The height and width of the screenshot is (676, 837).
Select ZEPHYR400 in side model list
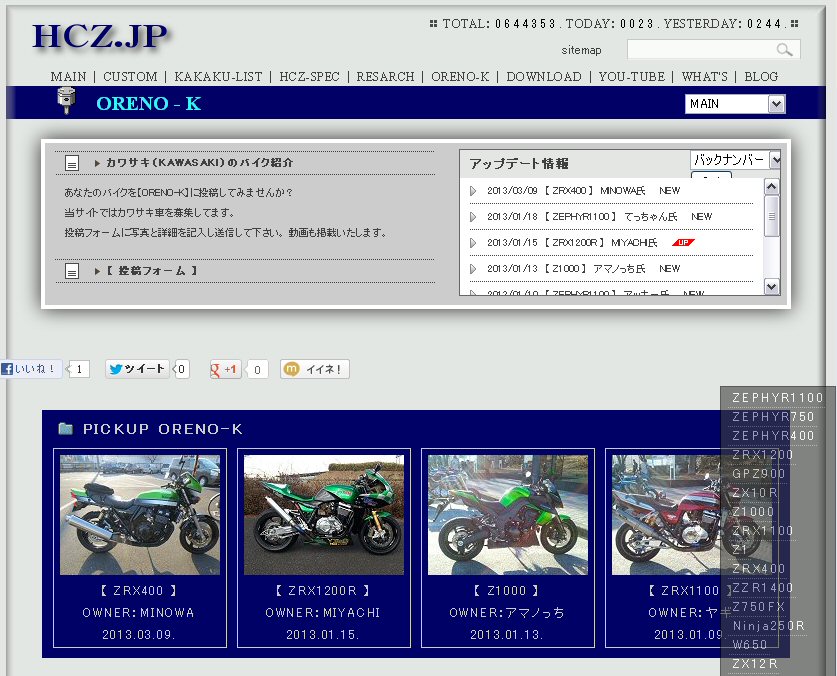point(773,436)
